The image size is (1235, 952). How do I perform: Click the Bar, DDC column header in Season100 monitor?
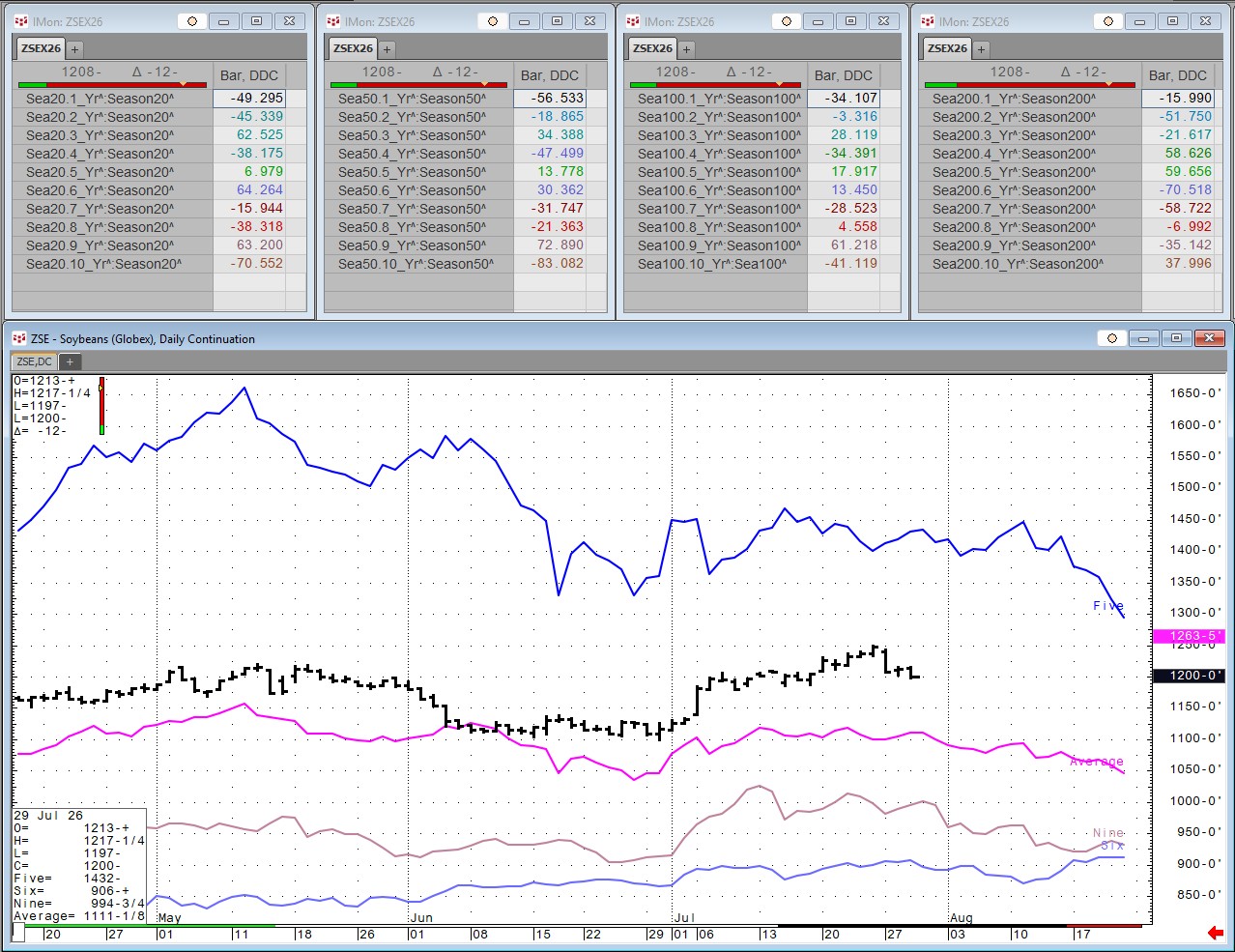844,75
